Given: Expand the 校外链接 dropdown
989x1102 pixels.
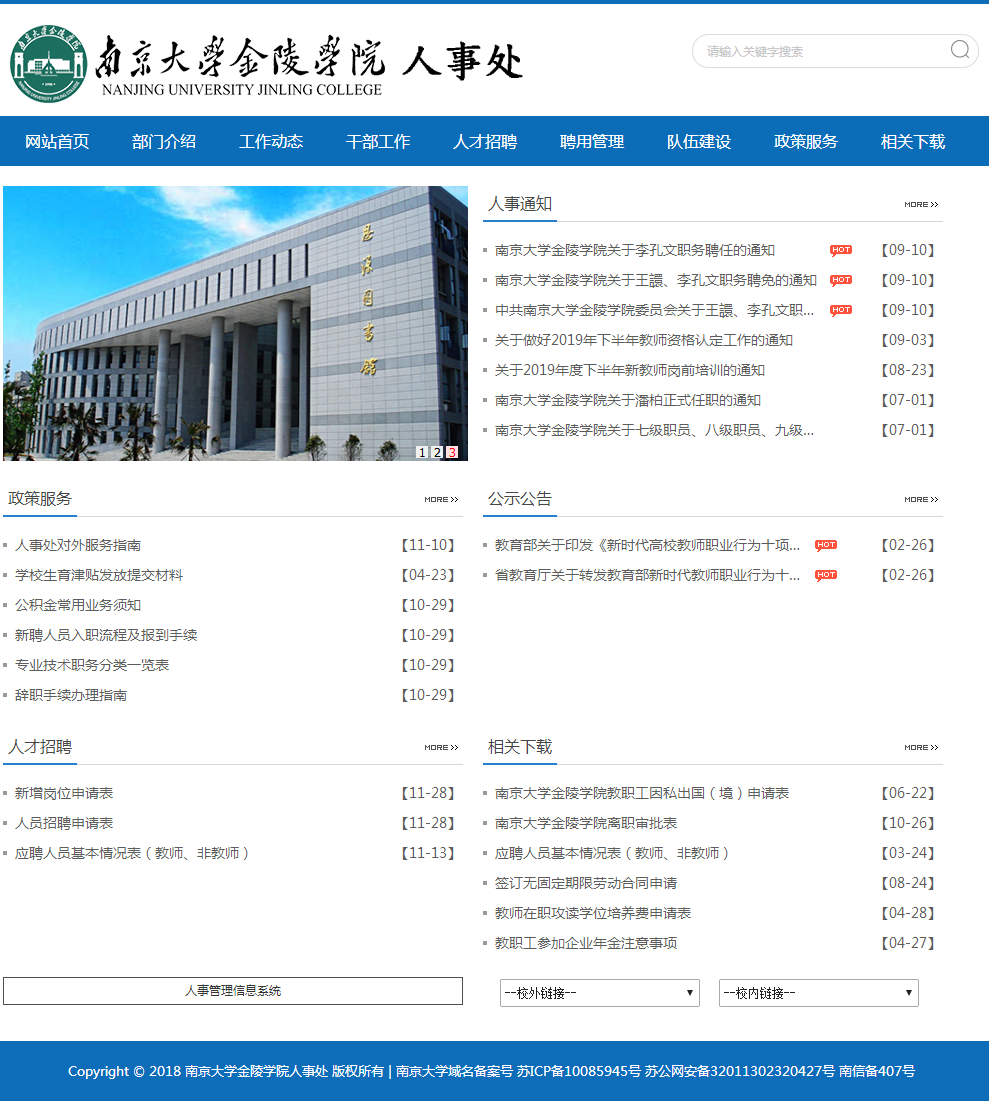Looking at the screenshot, I should [x=599, y=993].
